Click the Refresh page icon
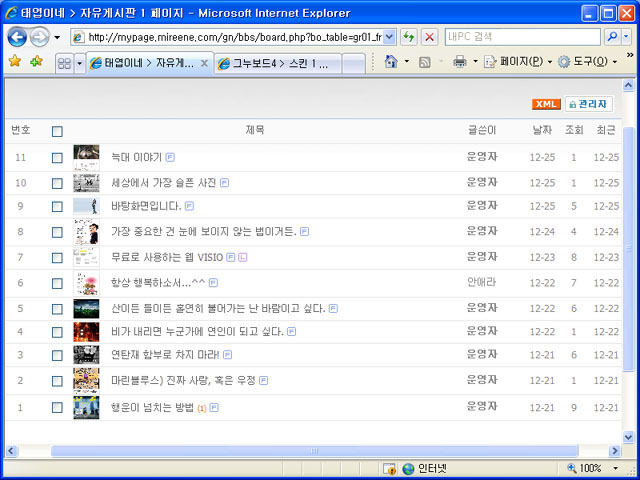The height and width of the screenshot is (480, 640). (x=409, y=37)
